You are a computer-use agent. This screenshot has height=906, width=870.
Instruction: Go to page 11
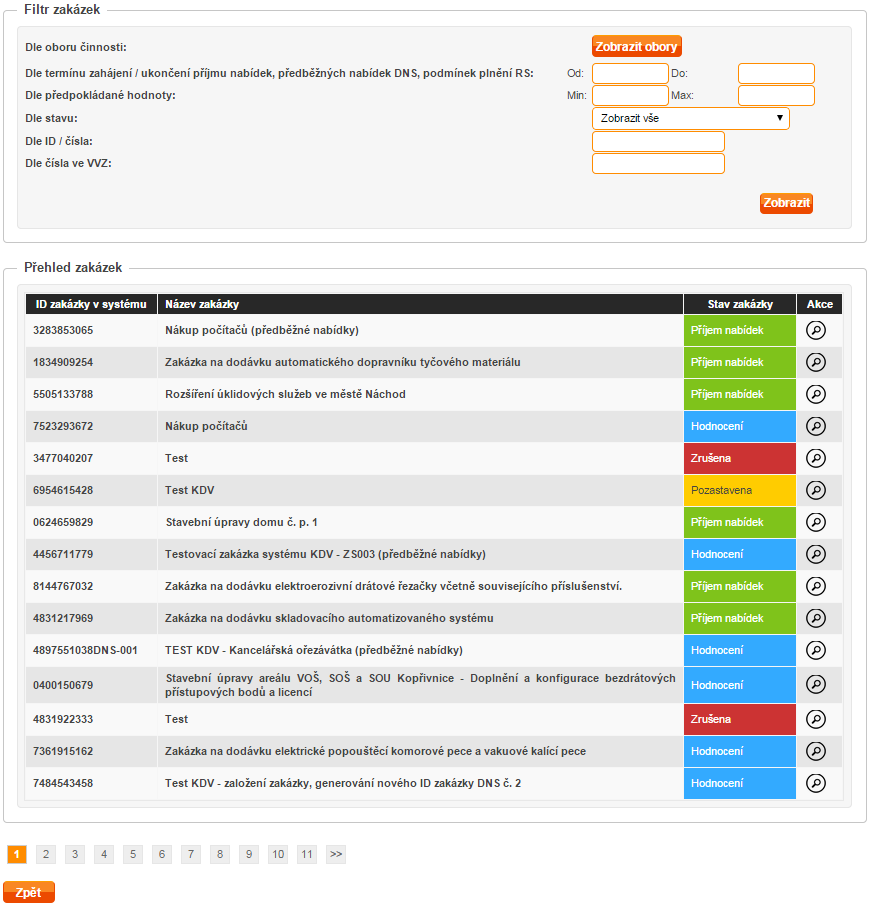click(x=307, y=854)
